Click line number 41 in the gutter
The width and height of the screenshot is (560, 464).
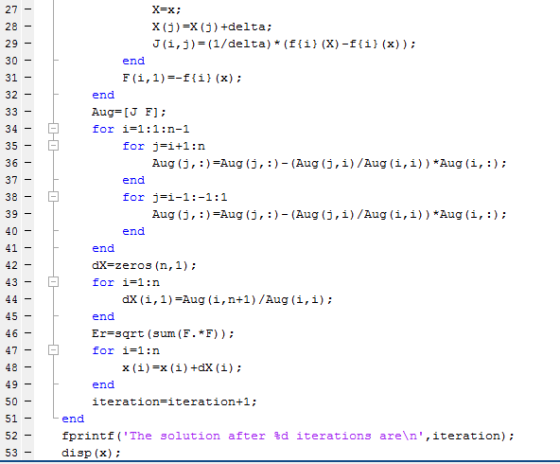click(11, 248)
